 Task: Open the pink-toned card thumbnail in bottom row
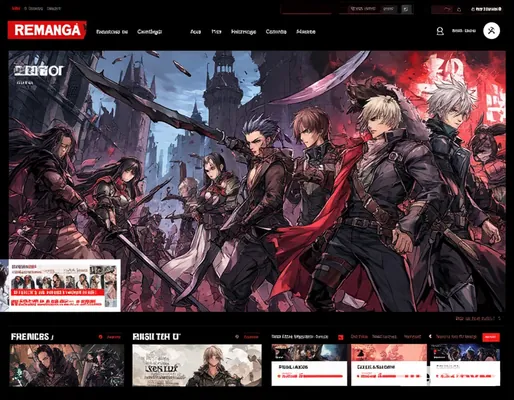click(389, 352)
